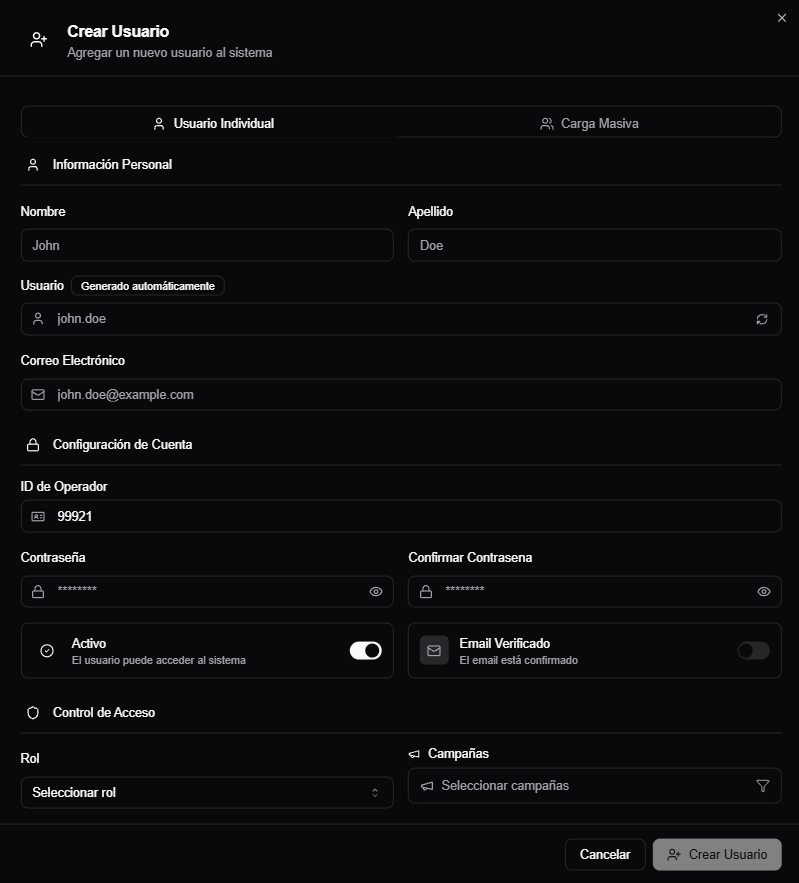Select the Usuario Individual tab
Image resolution: width=799 pixels, height=883 pixels.
[213, 123]
